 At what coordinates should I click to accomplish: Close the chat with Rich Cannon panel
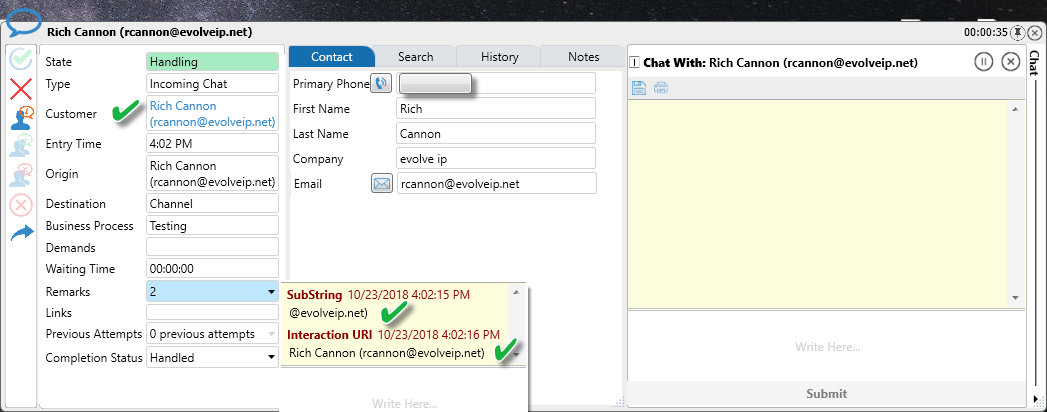(1010, 62)
